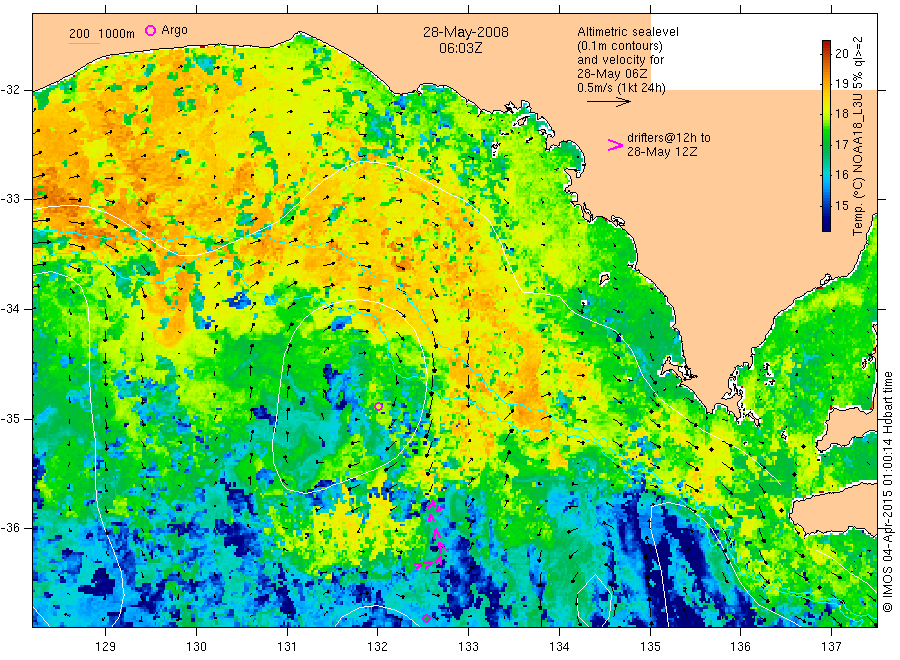This screenshot has width=900, height=660.
Task: Click the longitude axis label 132
Action: pos(378,647)
